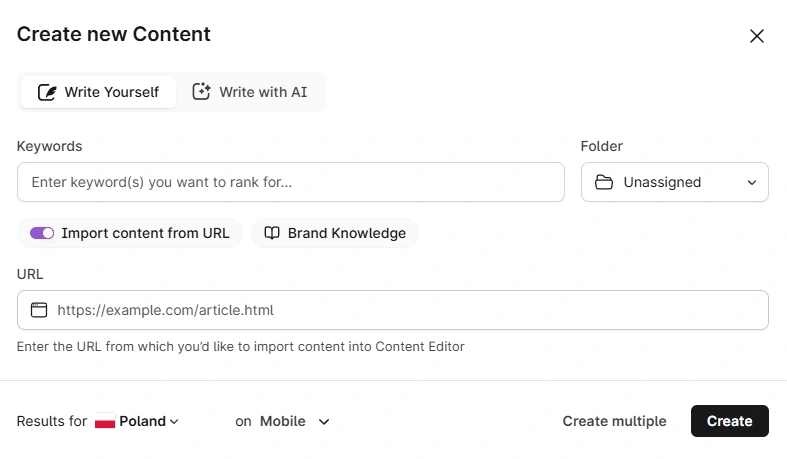Click the Poland flag icon
Image resolution: width=787 pixels, height=459 pixels.
click(105, 422)
